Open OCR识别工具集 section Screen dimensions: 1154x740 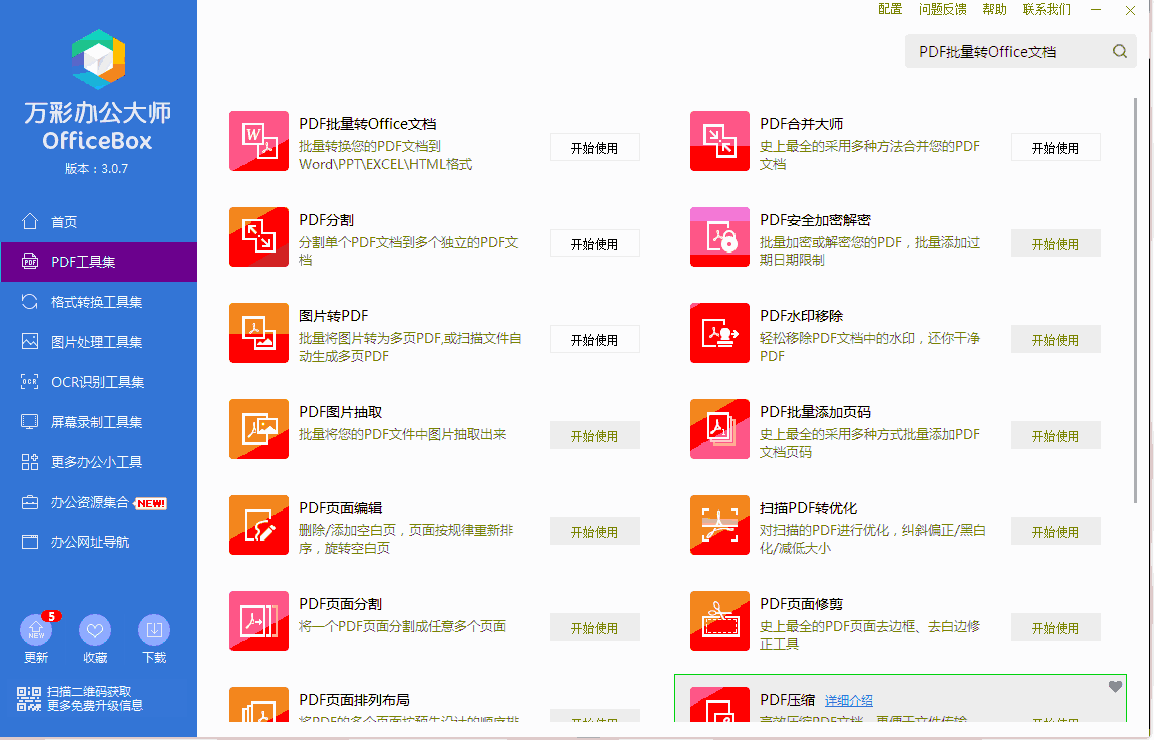point(99,381)
